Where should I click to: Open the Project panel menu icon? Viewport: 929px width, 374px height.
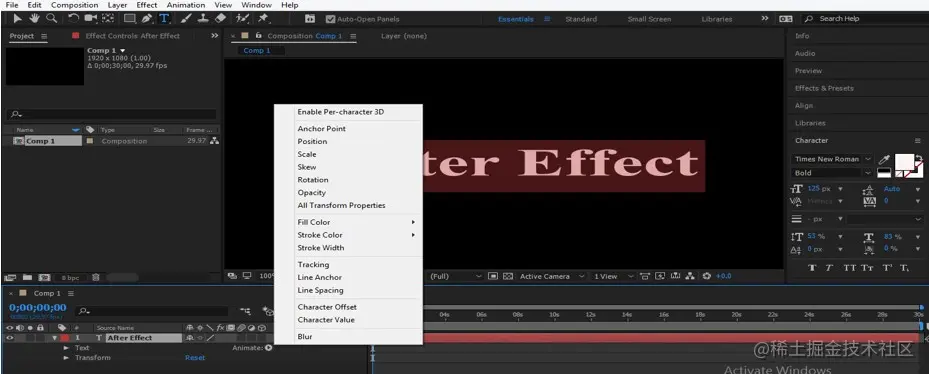[x=44, y=36]
